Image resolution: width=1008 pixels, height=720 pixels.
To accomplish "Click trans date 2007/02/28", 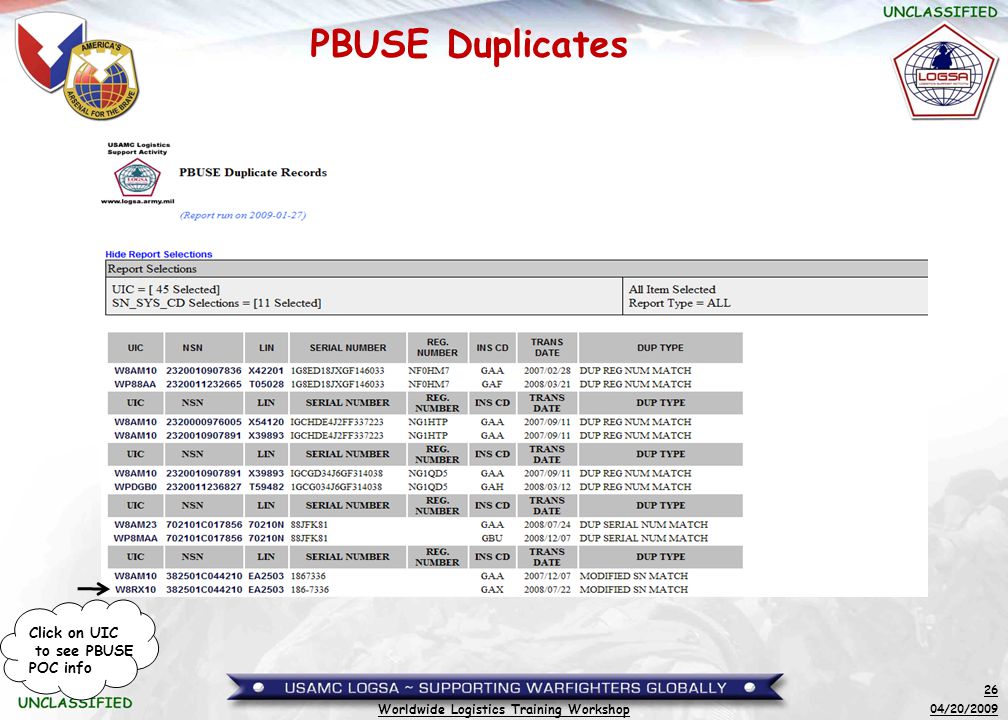I will (547, 370).
